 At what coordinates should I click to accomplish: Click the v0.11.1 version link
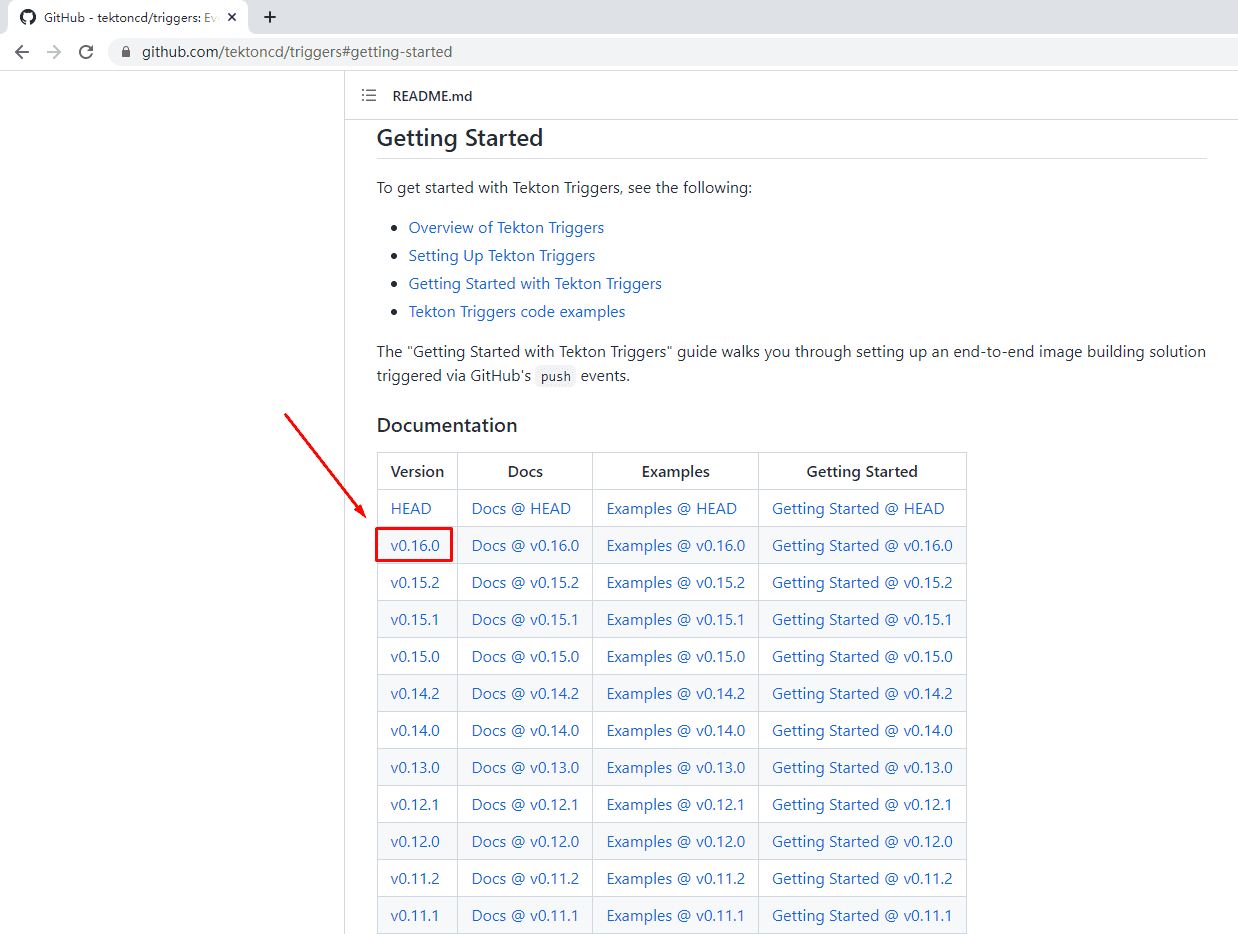415,916
